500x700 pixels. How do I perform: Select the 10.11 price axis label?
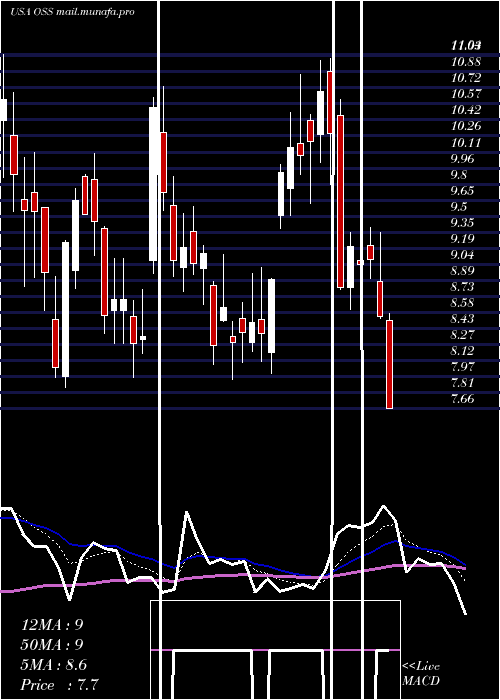point(466,143)
